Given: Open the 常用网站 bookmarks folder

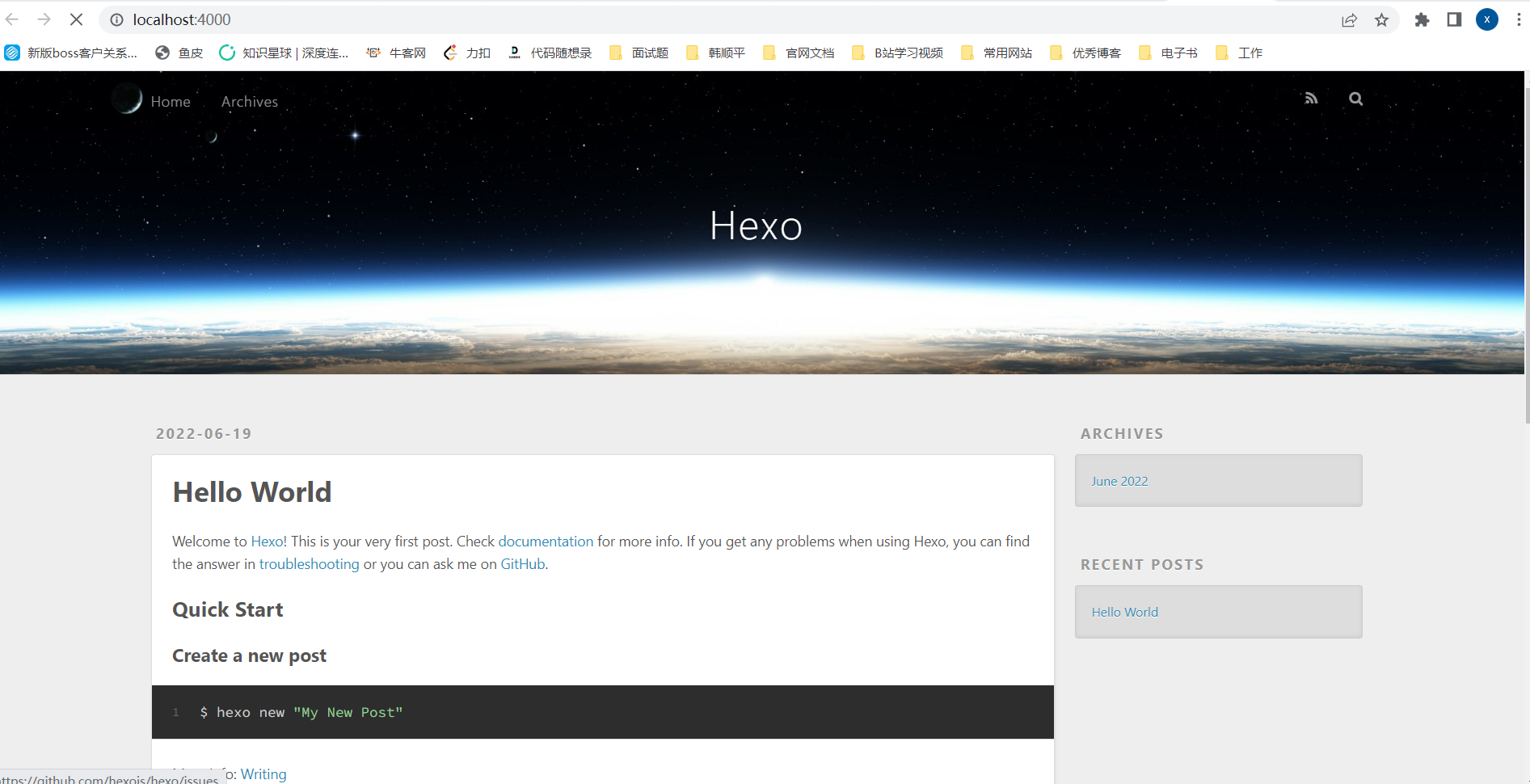Looking at the screenshot, I should point(1006,53).
